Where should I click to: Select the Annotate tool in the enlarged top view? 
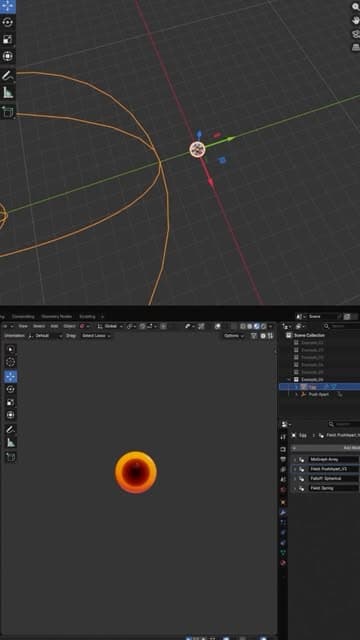coord(8,76)
